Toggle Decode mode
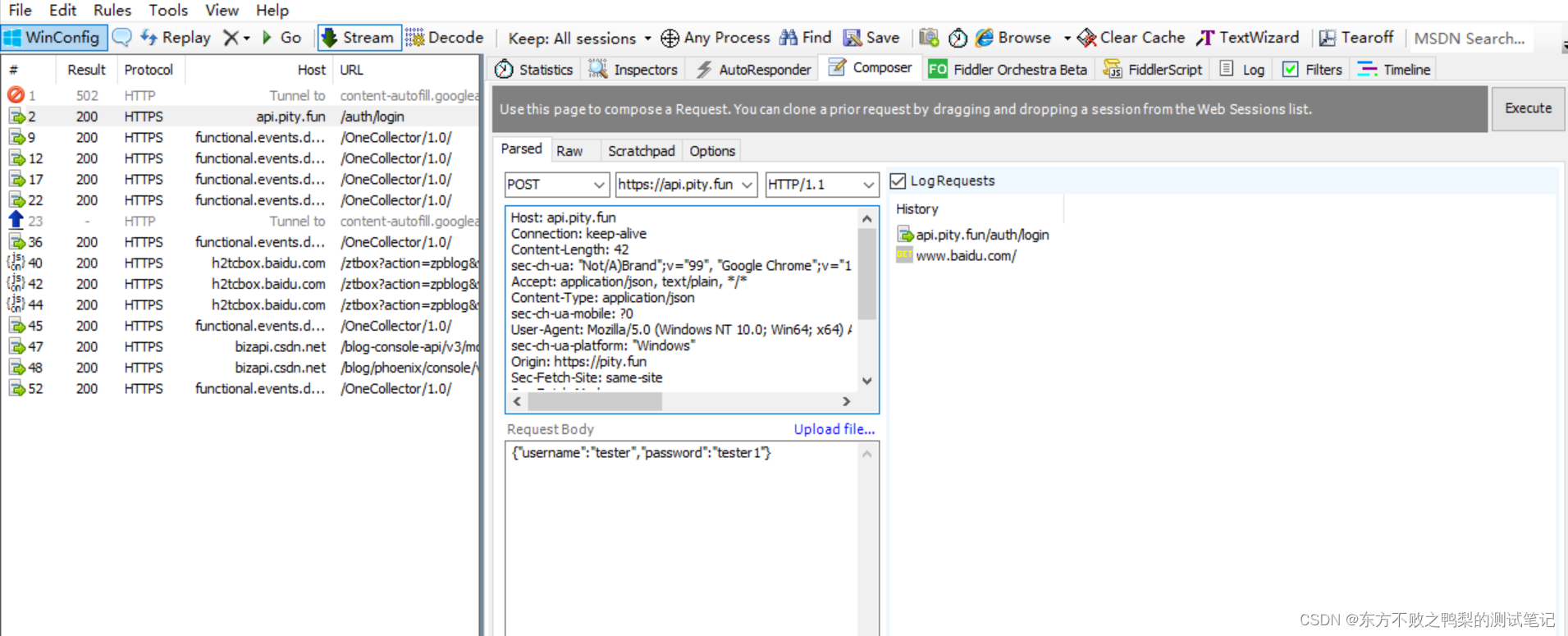1568x636 pixels. coord(445,38)
